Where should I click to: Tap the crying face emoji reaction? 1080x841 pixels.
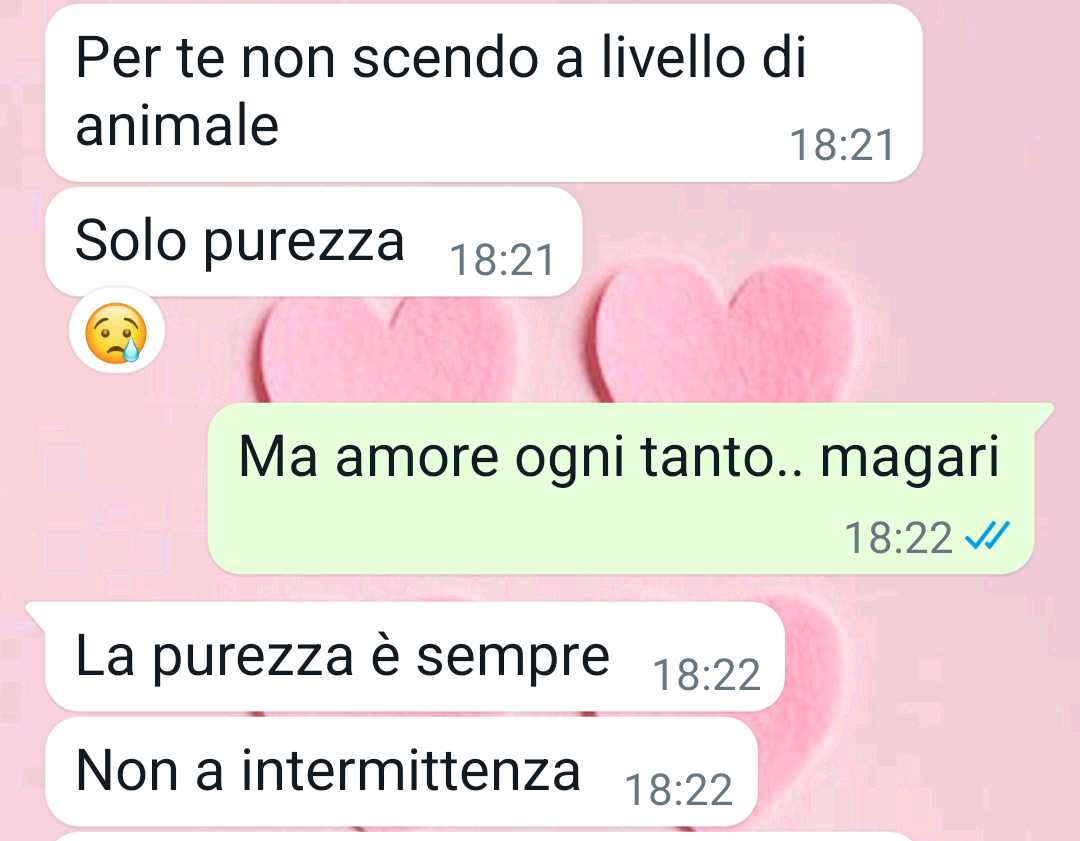116,333
